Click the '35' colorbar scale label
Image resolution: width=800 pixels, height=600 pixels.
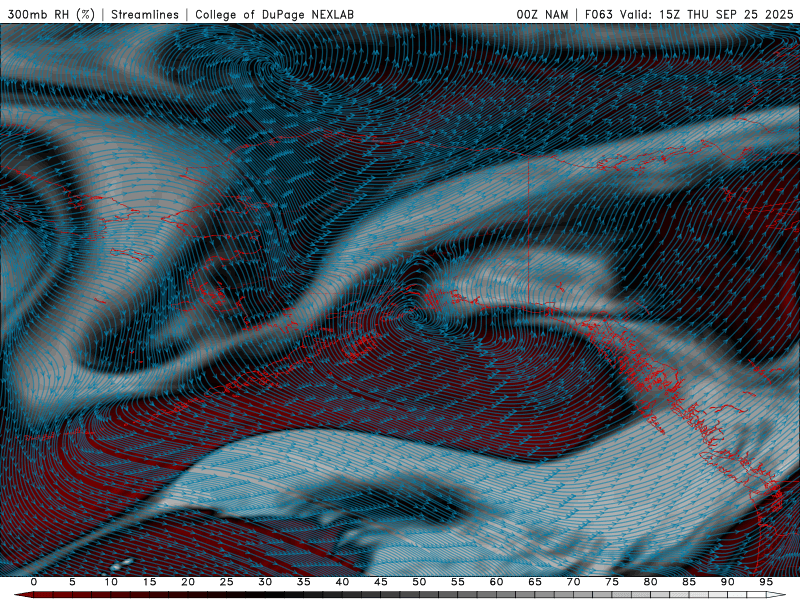pos(304,582)
